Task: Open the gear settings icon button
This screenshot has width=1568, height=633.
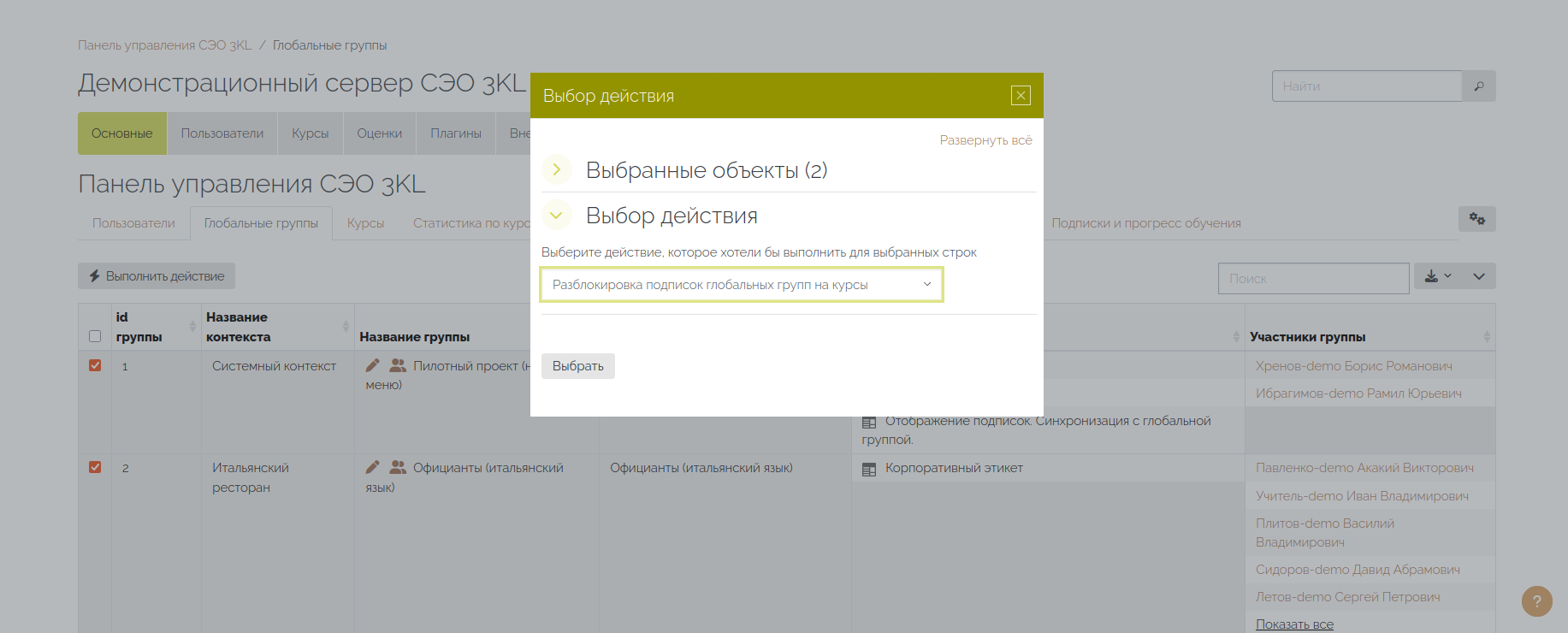Action: point(1476,219)
